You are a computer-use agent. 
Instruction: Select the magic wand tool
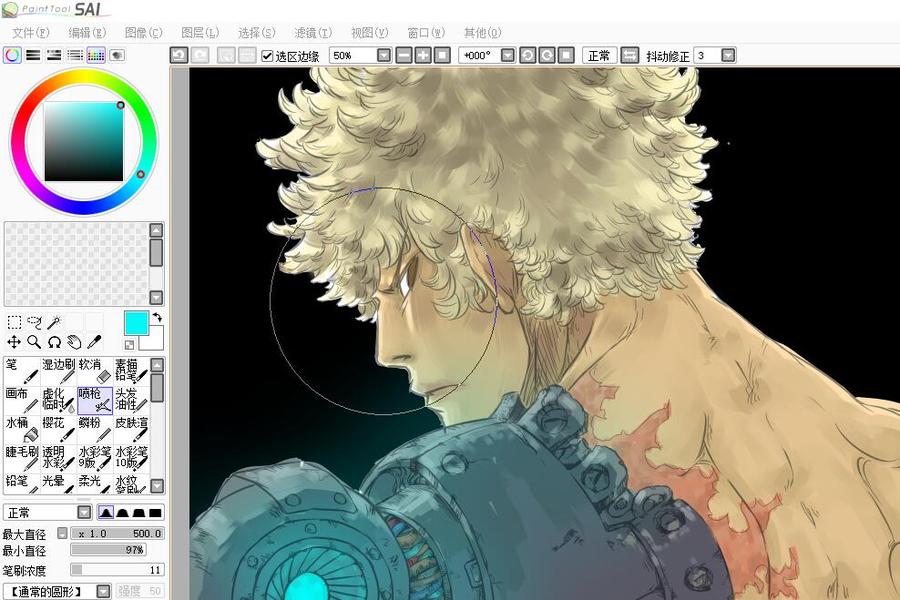pyautogui.click(x=54, y=322)
